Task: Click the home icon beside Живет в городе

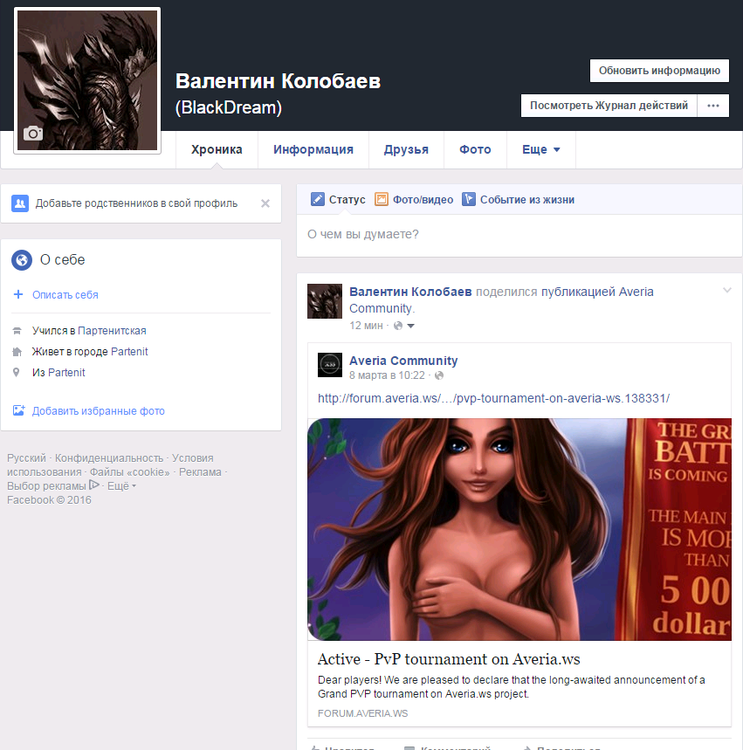Action: 17,352
